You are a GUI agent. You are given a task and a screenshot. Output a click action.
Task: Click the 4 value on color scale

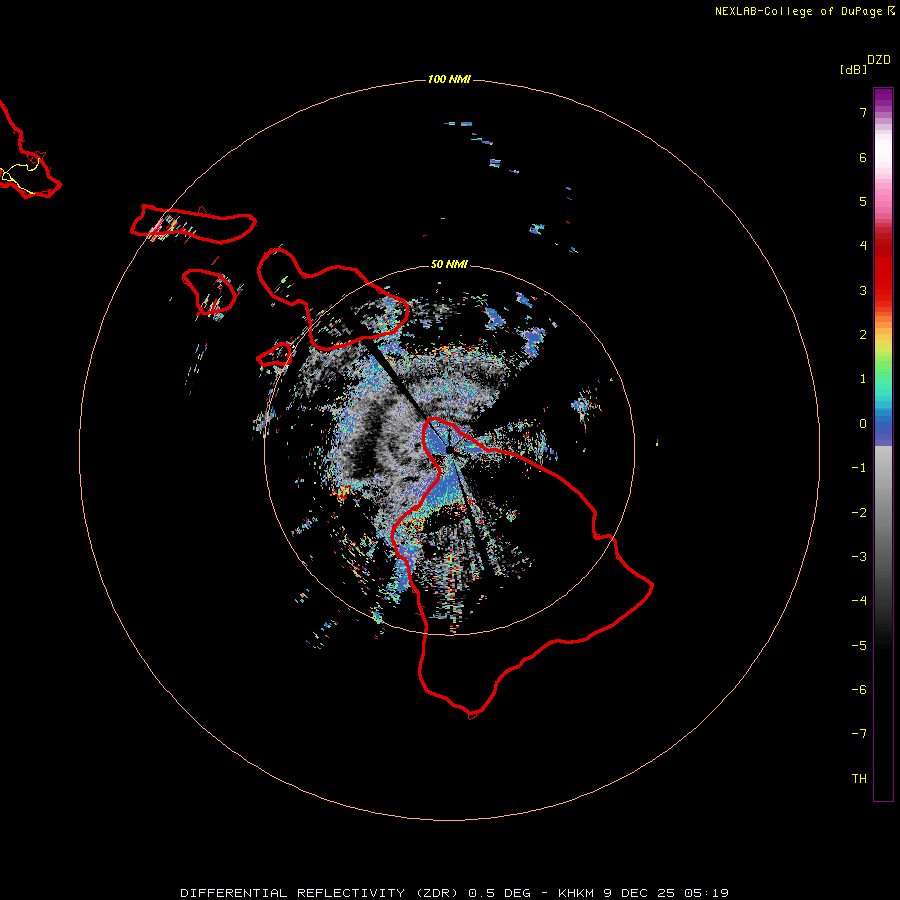coord(863,246)
